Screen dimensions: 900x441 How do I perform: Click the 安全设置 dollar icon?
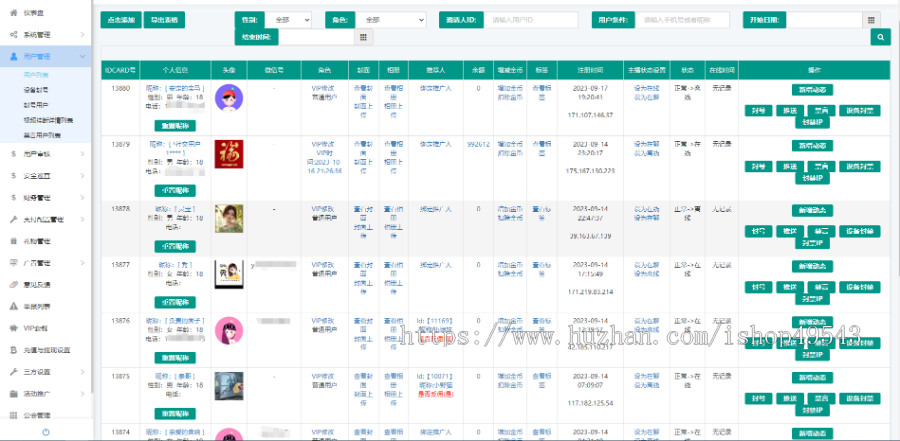[13, 176]
